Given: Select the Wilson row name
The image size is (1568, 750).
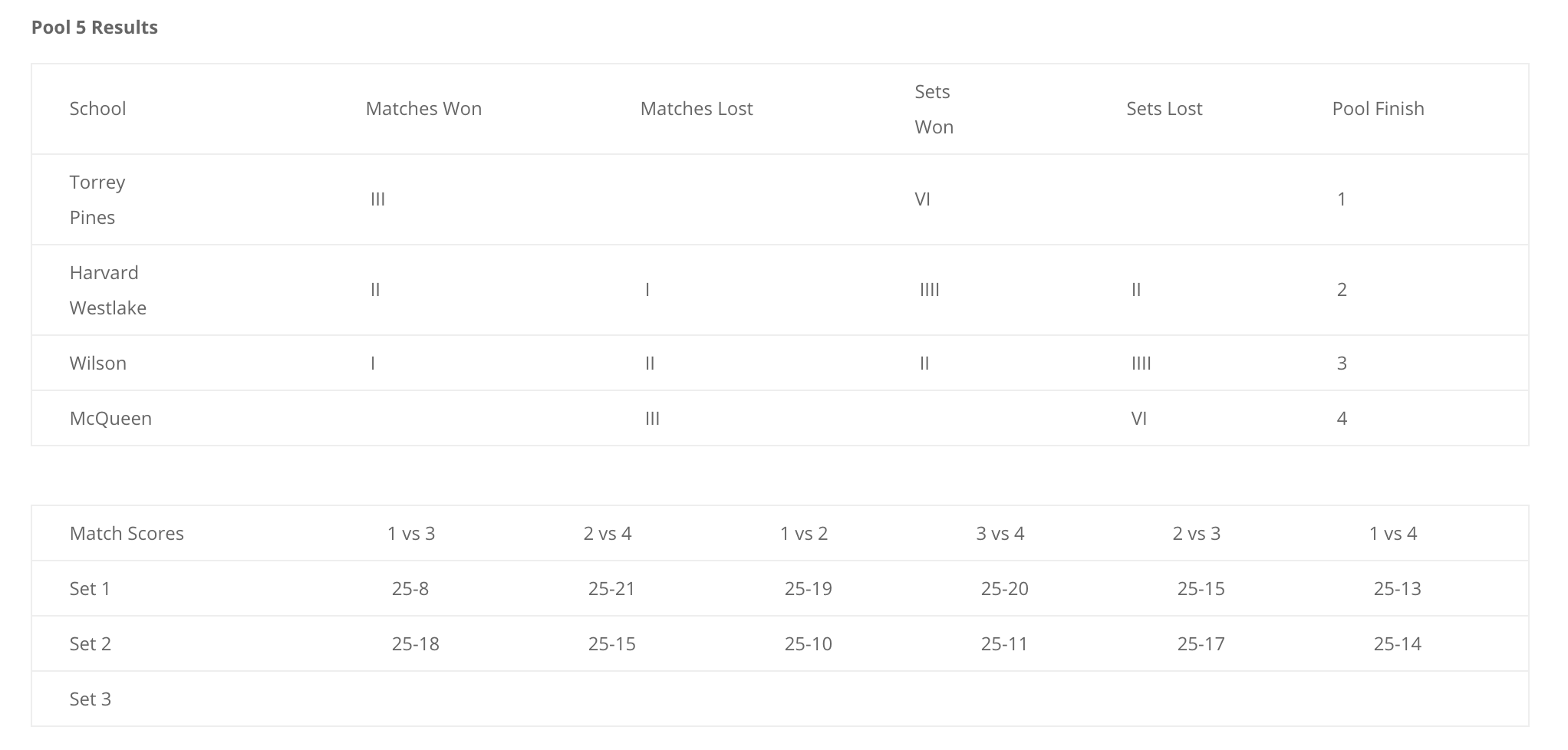Looking at the screenshot, I should click(98, 363).
